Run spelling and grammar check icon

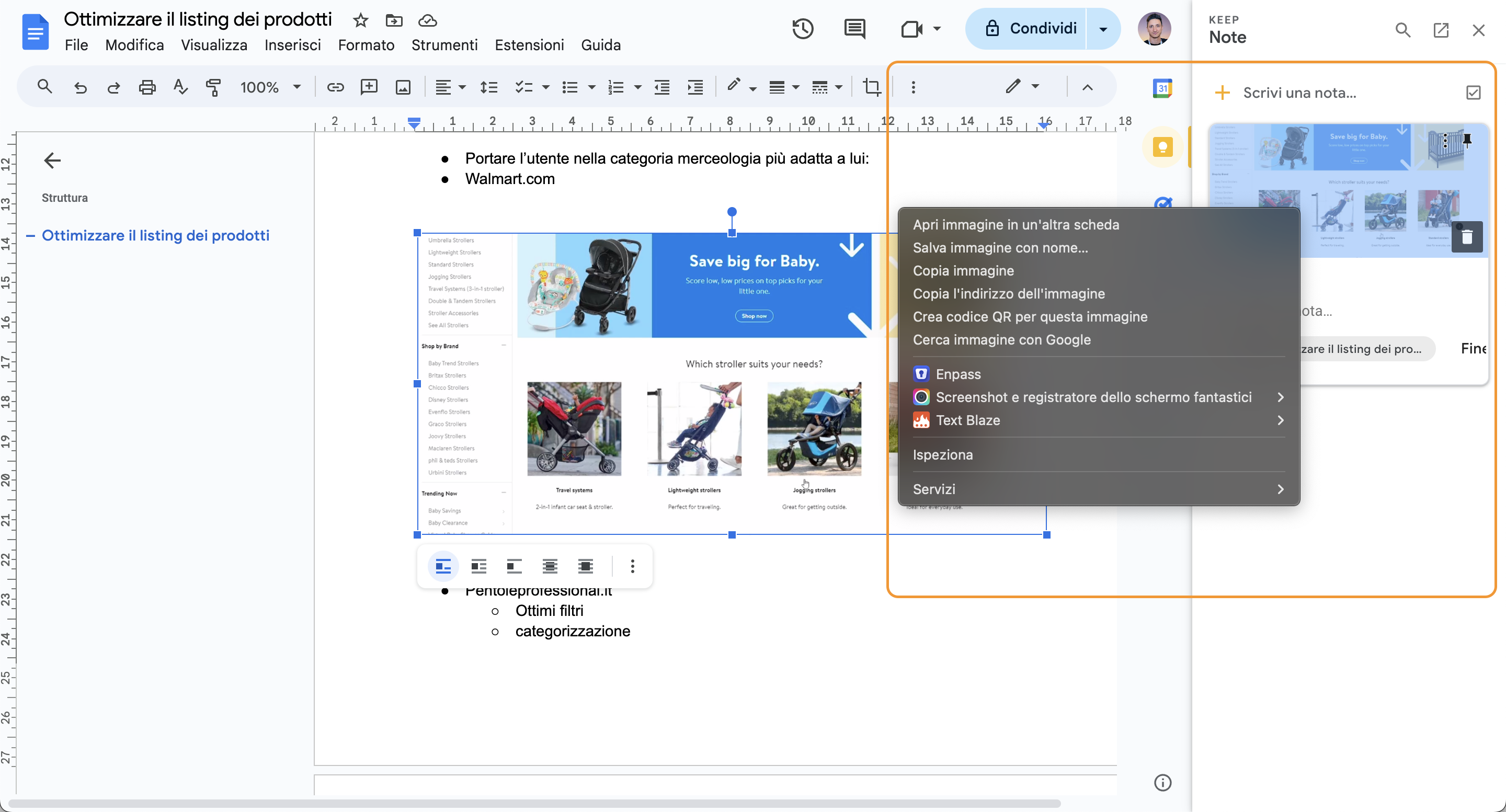[180, 87]
